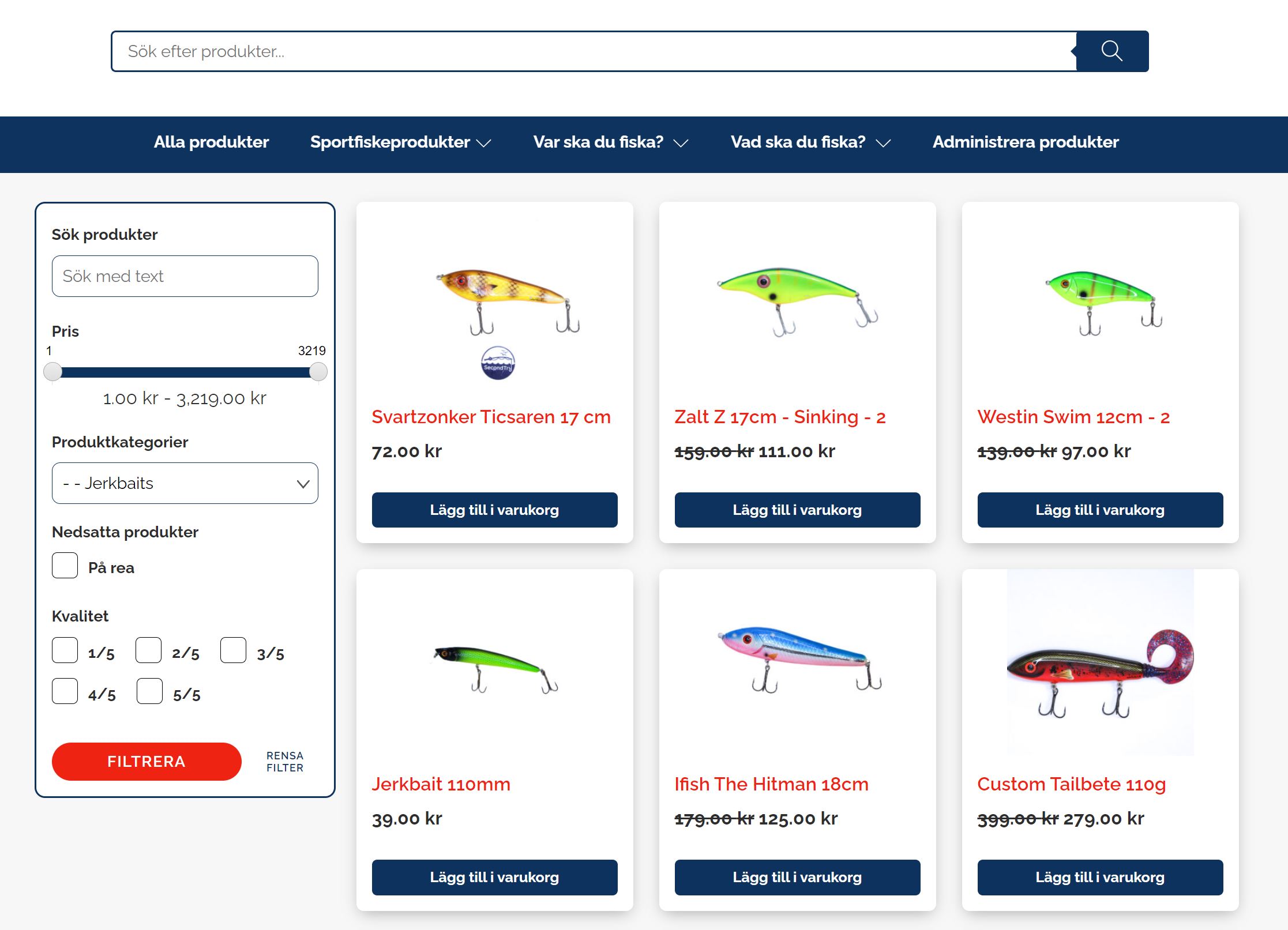Check the 3/5 quality checkbox
Image resolution: width=1288 pixels, height=930 pixels.
click(x=233, y=650)
